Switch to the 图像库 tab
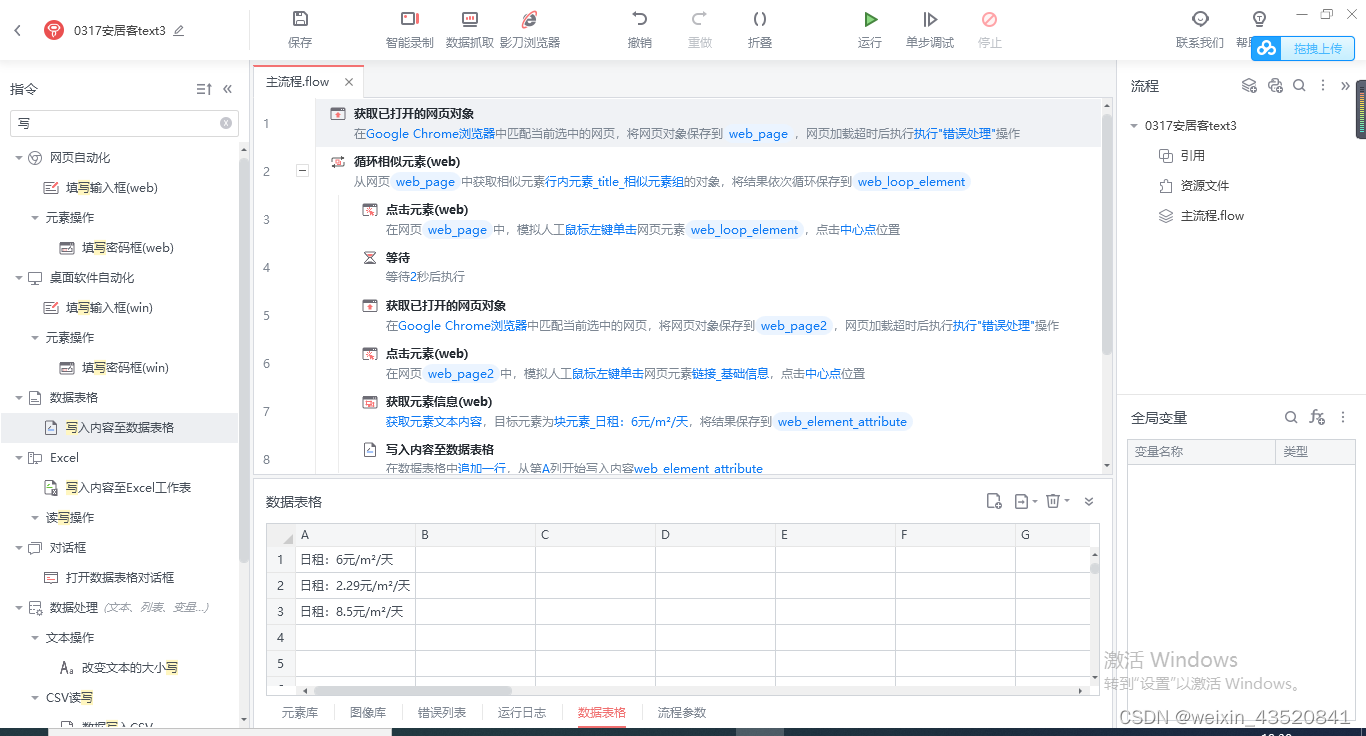The width and height of the screenshot is (1366, 736). click(368, 712)
